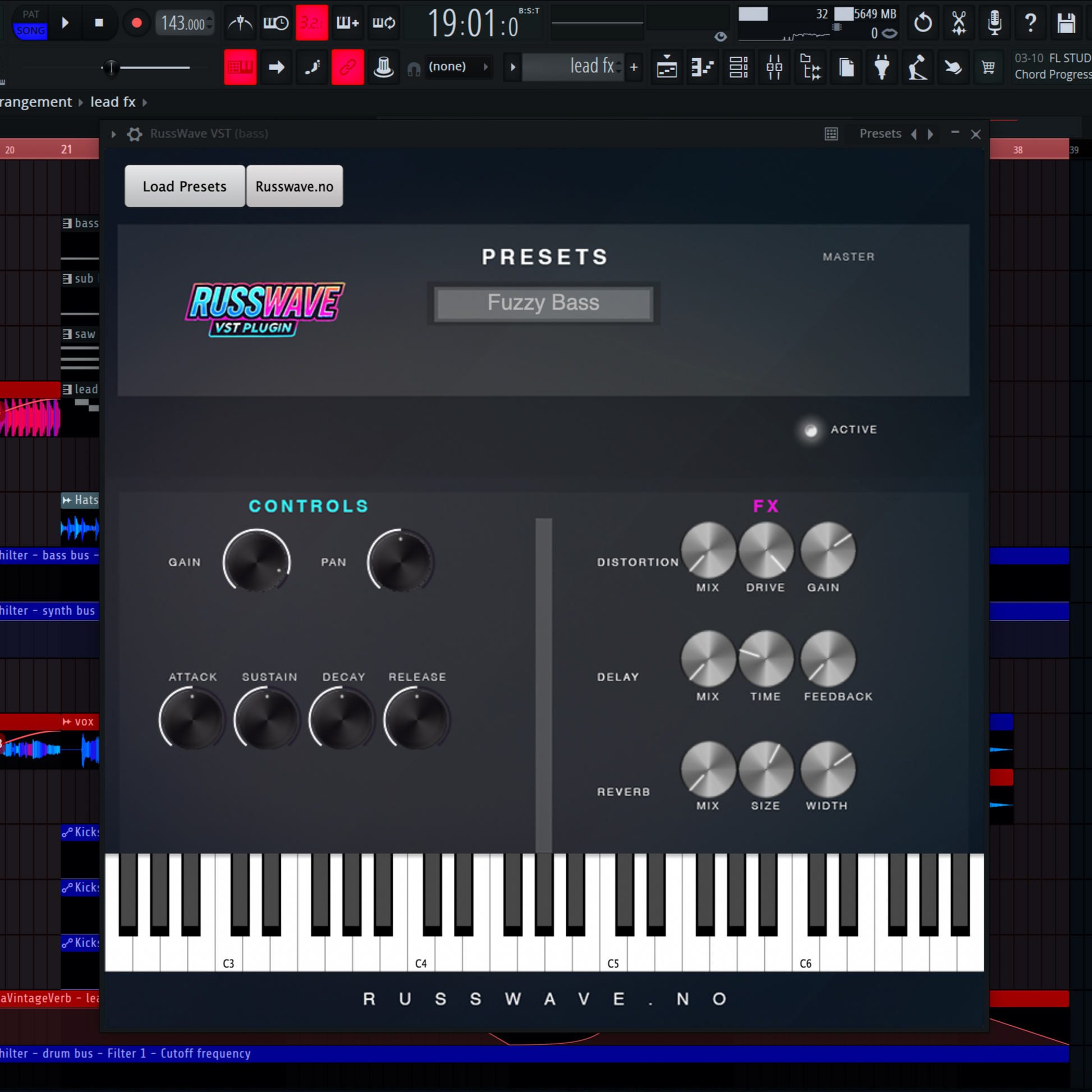1092x1092 pixels.
Task: Open the Mixer view icon
Action: click(x=774, y=67)
